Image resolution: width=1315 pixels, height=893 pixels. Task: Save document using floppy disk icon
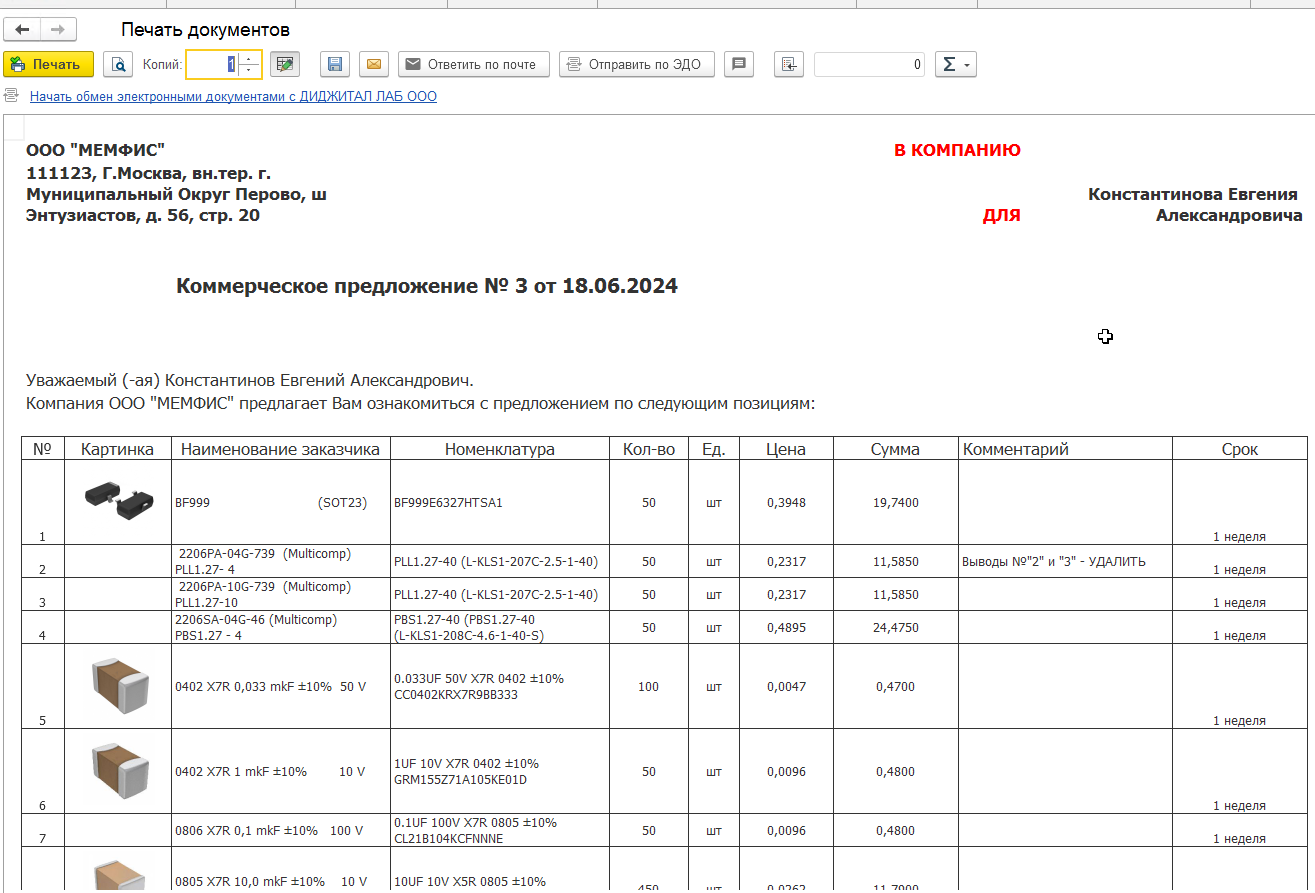click(x=335, y=65)
